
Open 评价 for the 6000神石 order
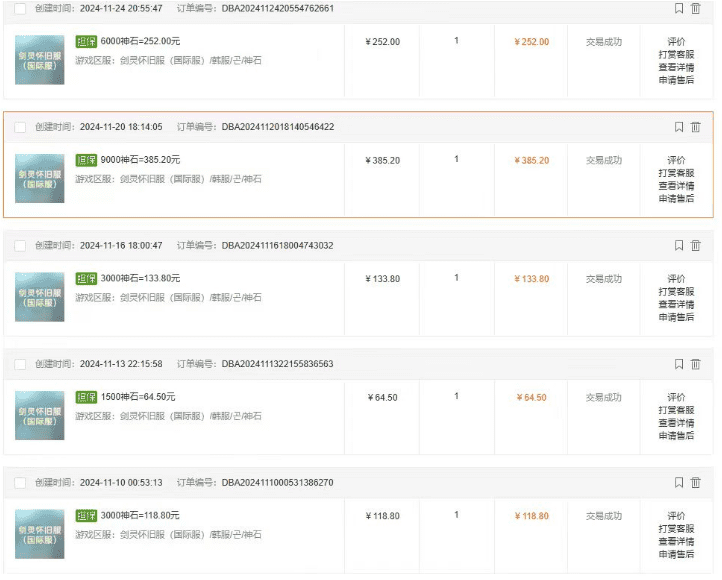click(676, 42)
